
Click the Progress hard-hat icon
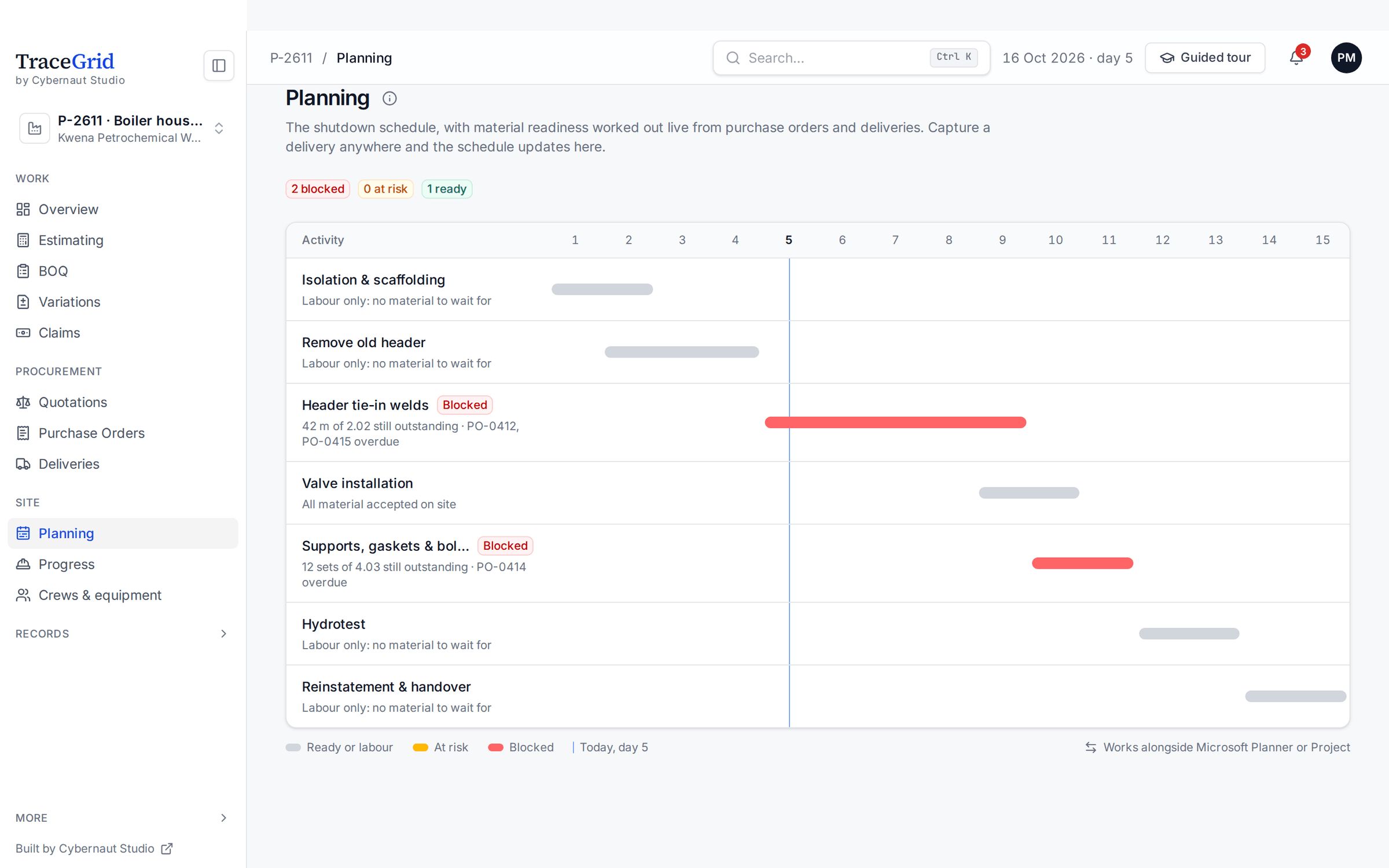[x=23, y=564]
